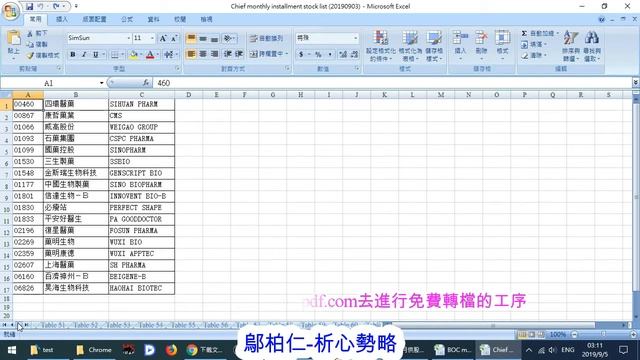Screen dimensions: 640x360
Task: Insert cells using Insert button
Action: [x=460, y=45]
